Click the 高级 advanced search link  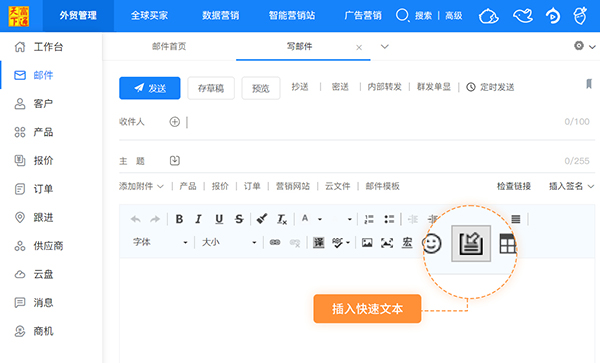[454, 16]
